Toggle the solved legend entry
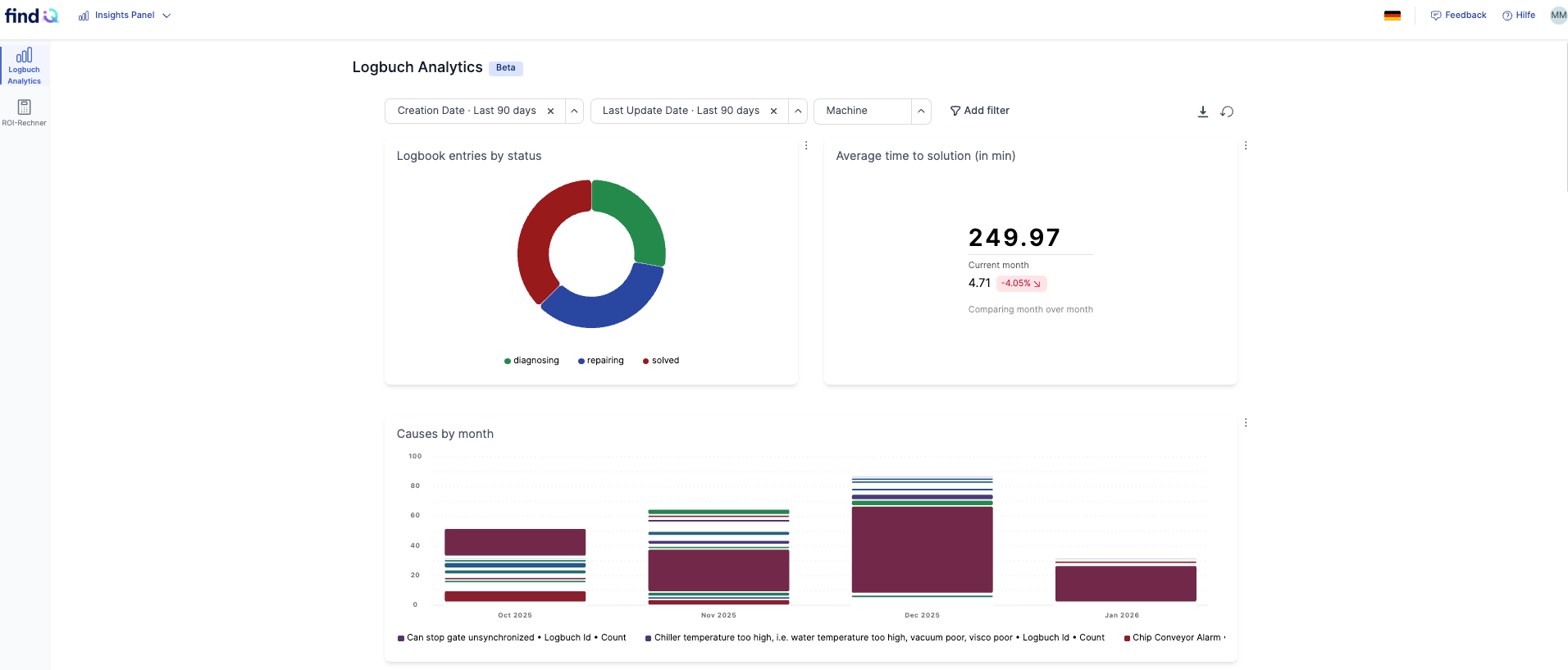 coord(661,361)
